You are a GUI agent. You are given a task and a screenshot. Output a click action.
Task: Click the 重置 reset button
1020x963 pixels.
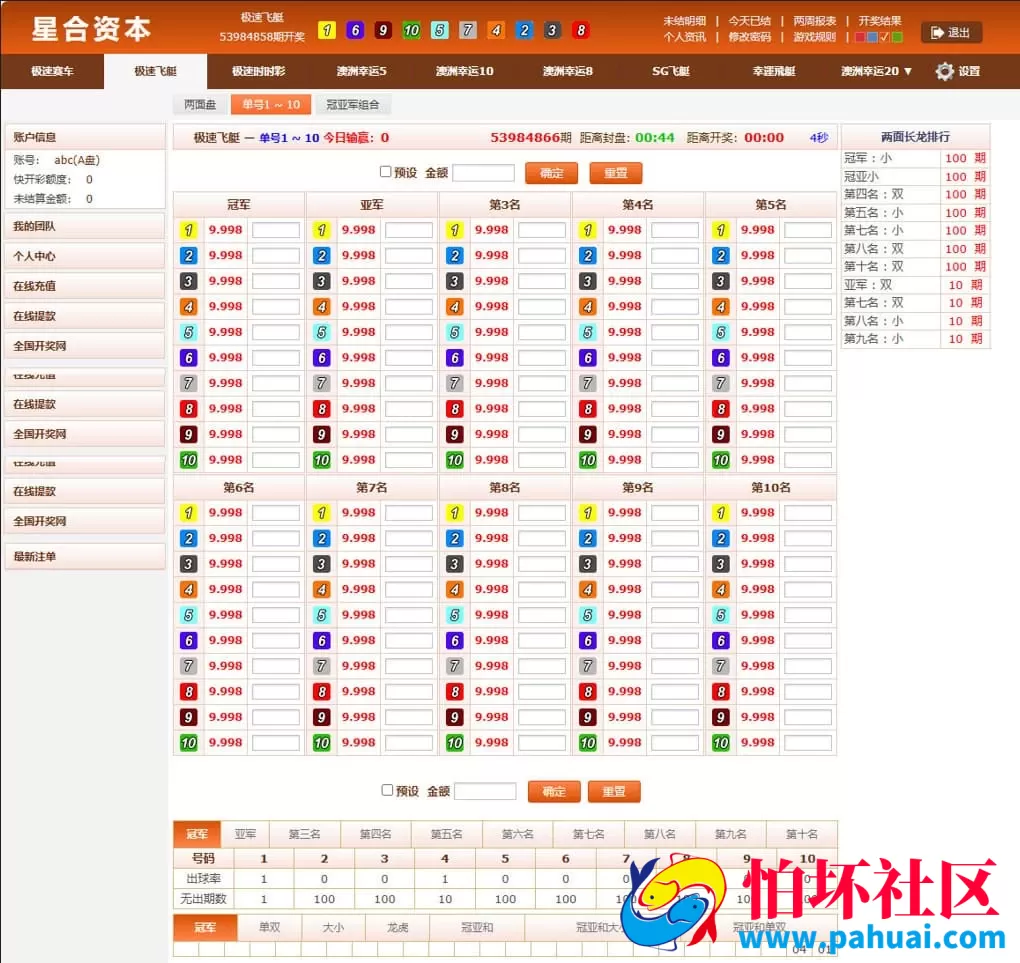pos(615,172)
